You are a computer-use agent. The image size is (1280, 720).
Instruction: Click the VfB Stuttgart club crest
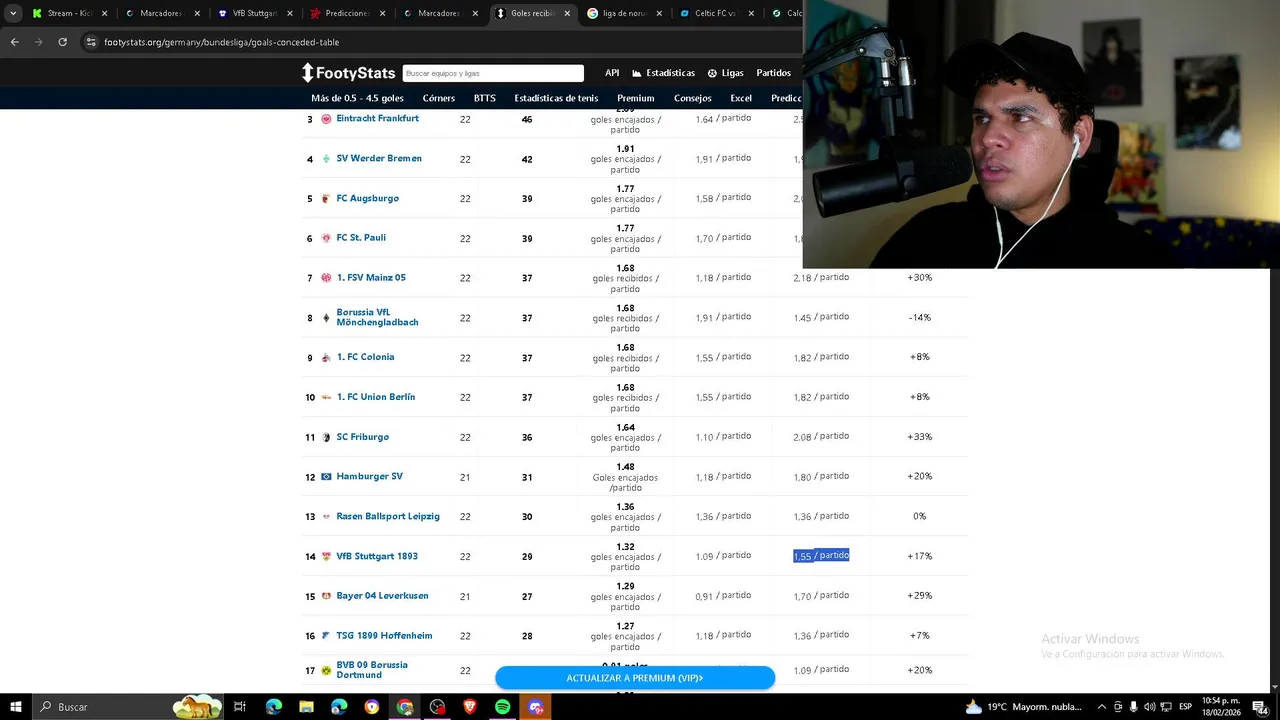[x=326, y=556]
